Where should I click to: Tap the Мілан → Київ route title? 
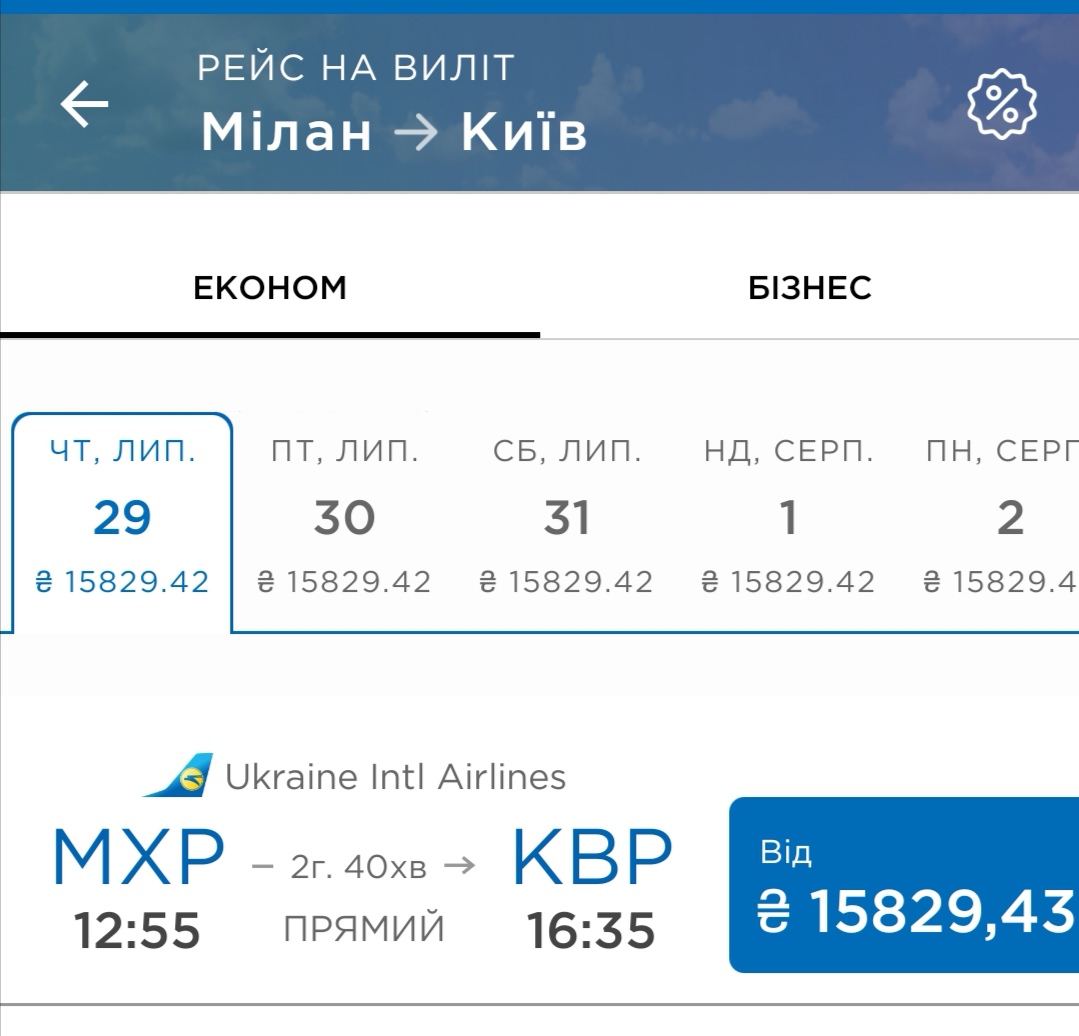click(x=394, y=131)
